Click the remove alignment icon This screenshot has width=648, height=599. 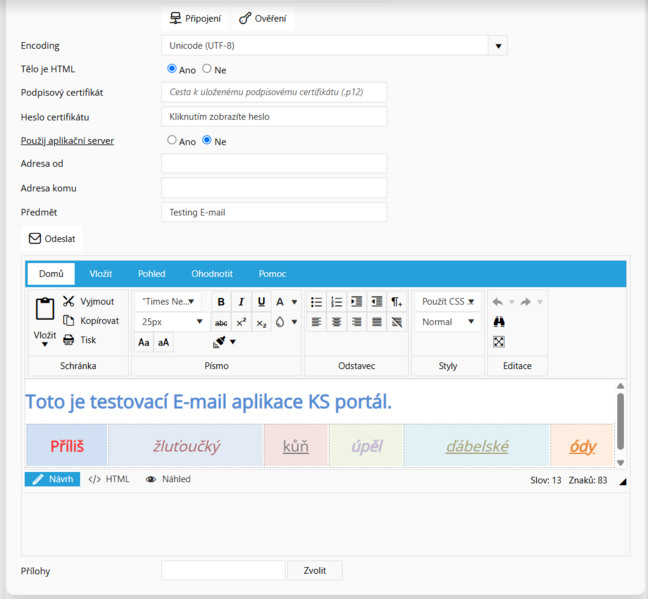pyautogui.click(x=396, y=322)
